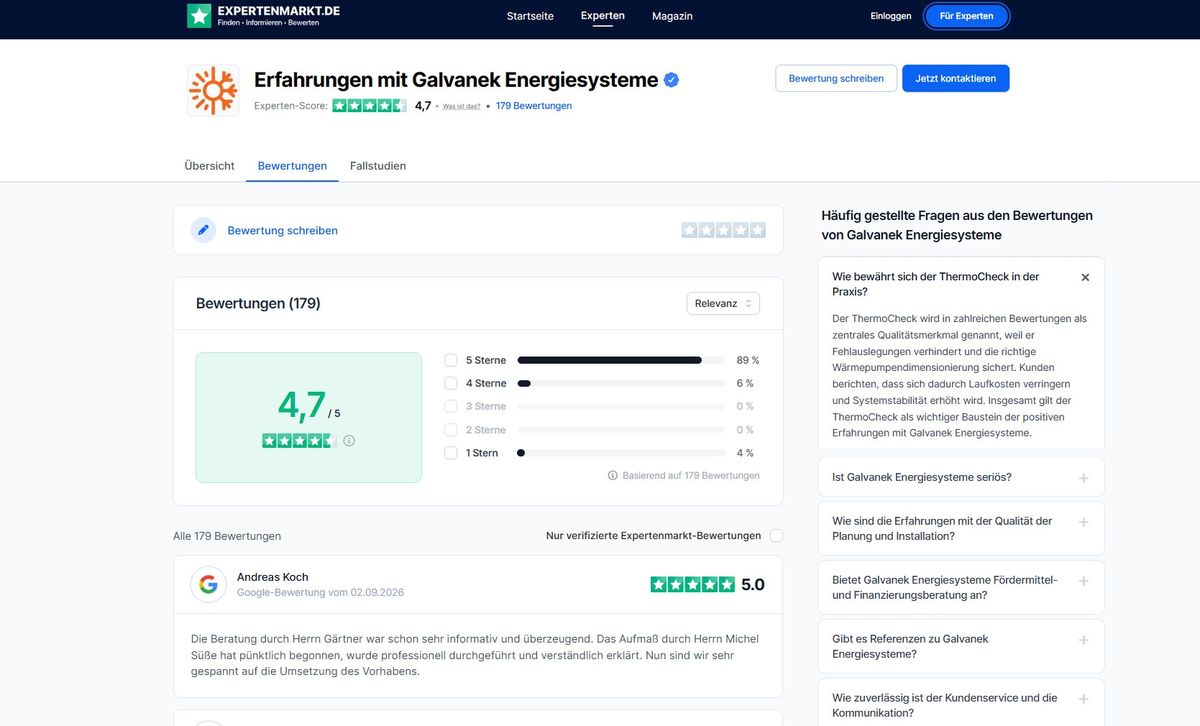
Task: Click the 5 Sterne progress bar
Action: [x=621, y=360]
